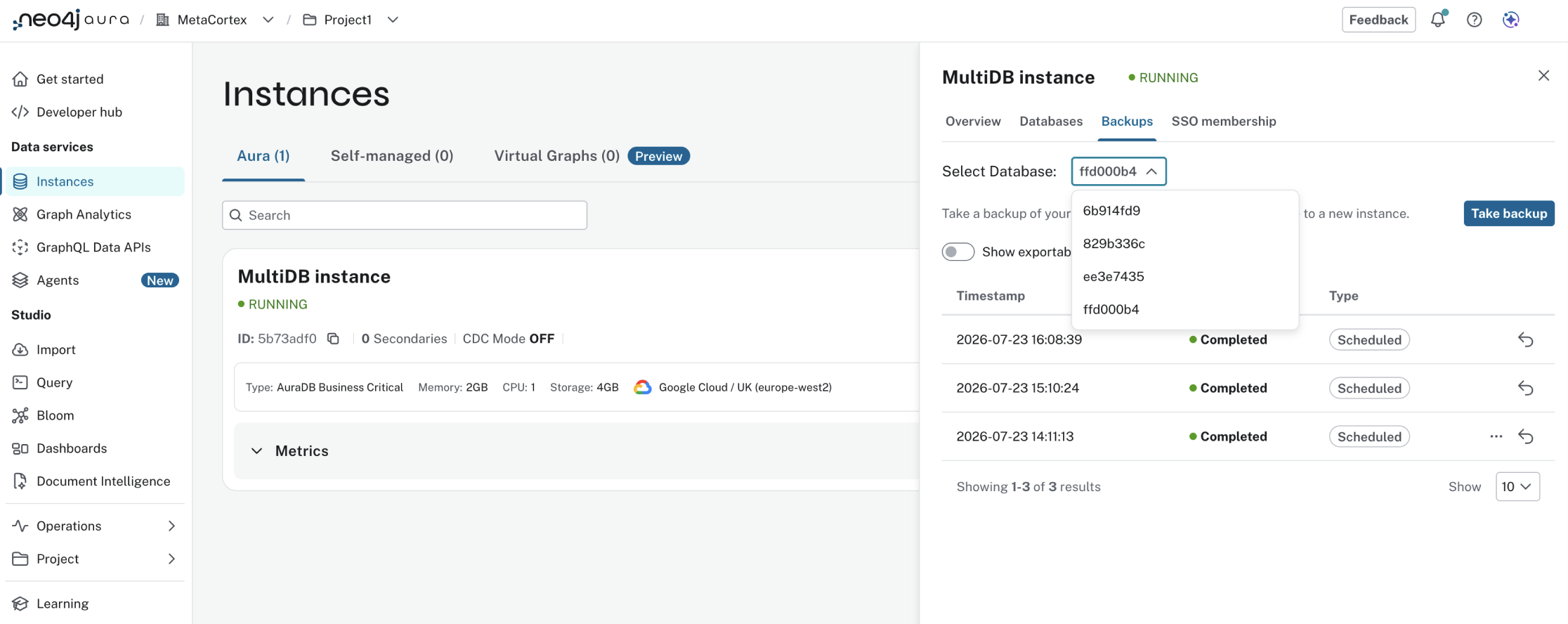Click the 2026-07-23 16:08:39 timestamp
Screen dimensions: 1568x624
click(1019, 340)
